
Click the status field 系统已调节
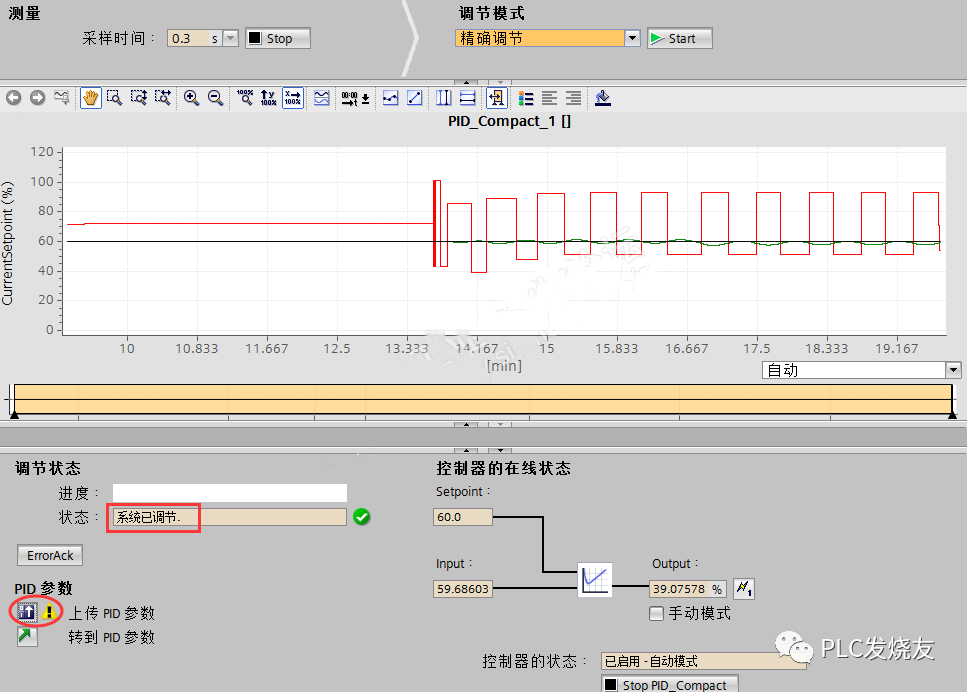(x=229, y=517)
